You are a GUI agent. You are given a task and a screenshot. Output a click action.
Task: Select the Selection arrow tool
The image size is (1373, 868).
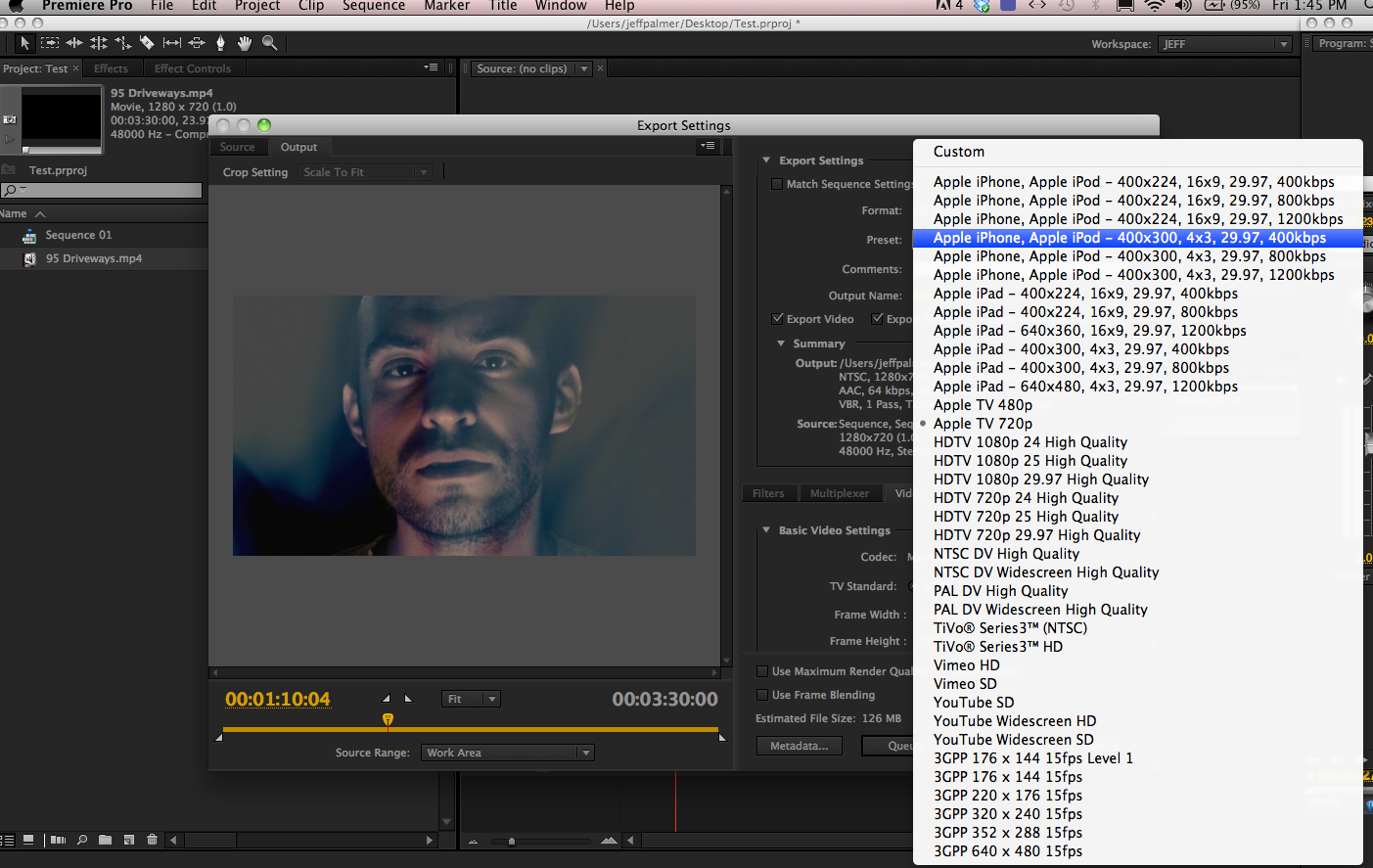coord(24,43)
